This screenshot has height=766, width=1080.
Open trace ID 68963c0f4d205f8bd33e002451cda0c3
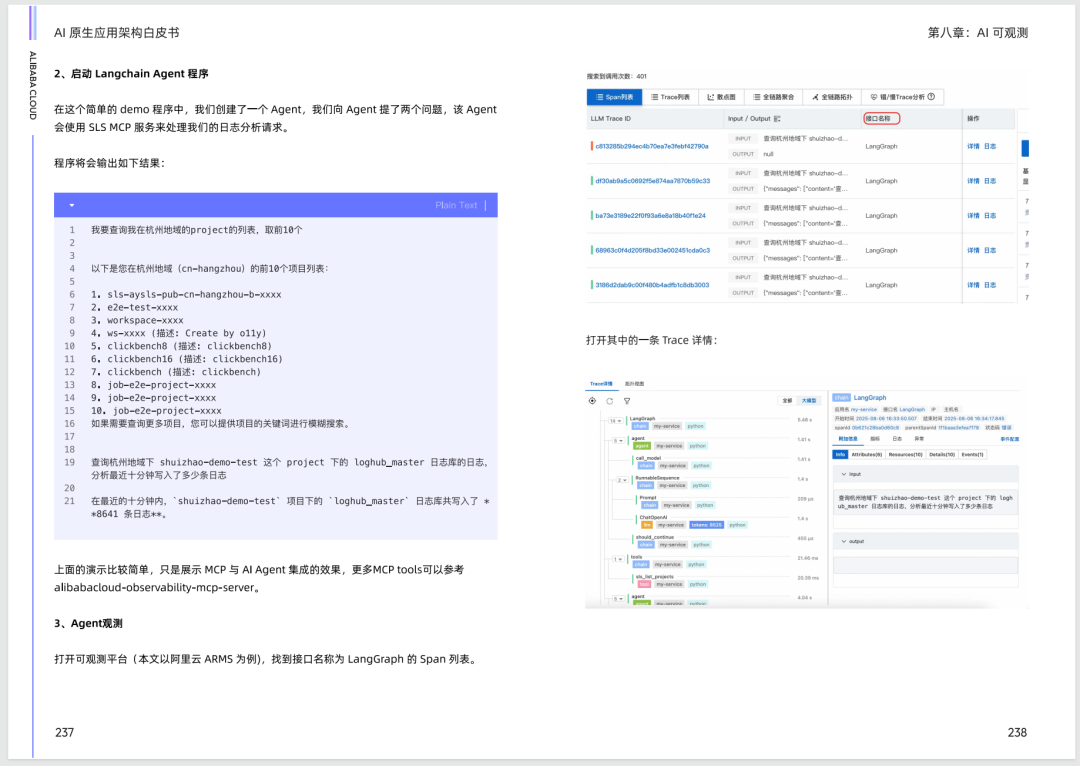click(x=652, y=250)
